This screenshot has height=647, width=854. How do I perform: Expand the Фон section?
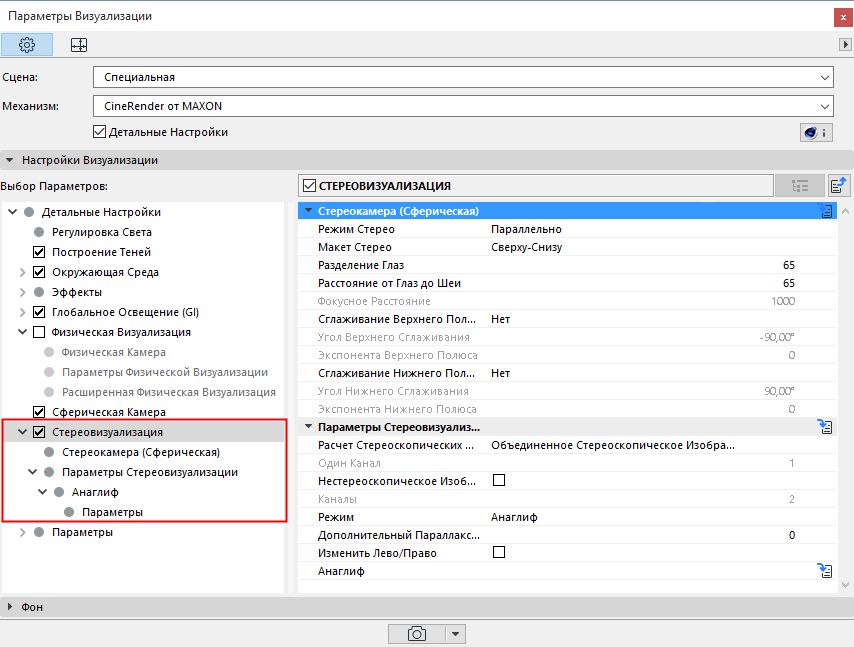coord(10,606)
